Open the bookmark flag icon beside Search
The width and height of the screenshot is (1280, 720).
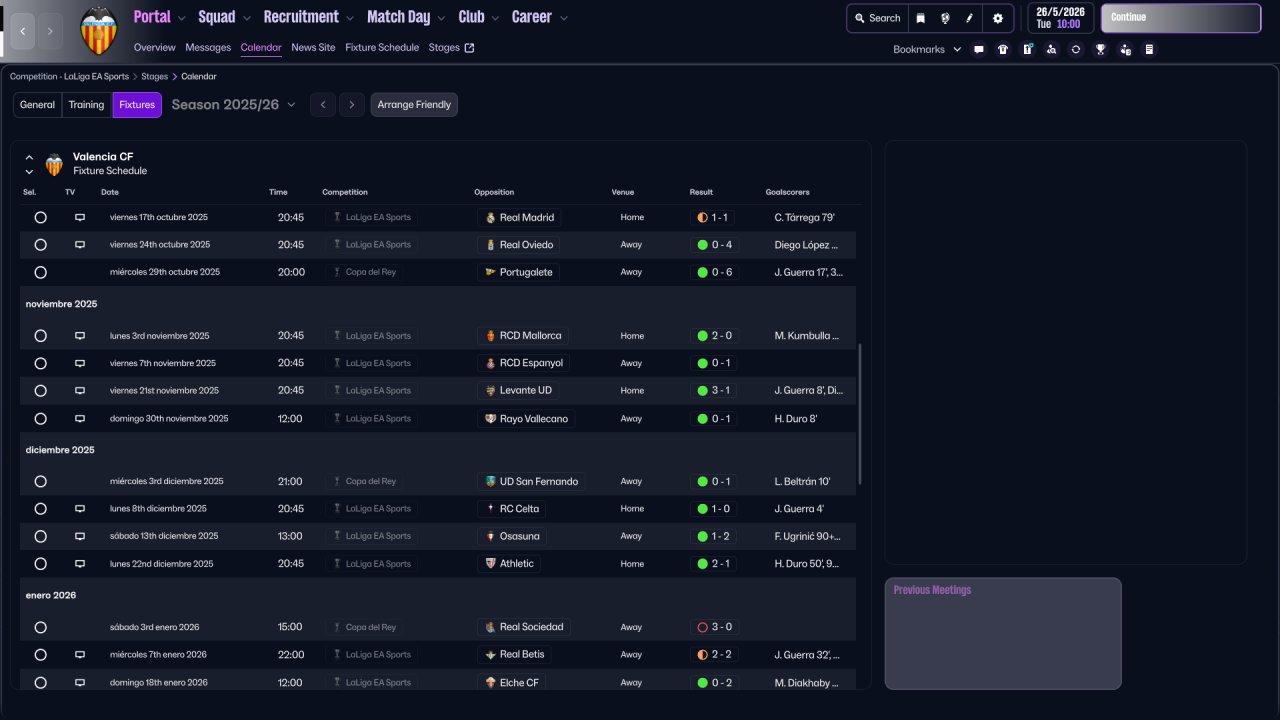[x=921, y=18]
